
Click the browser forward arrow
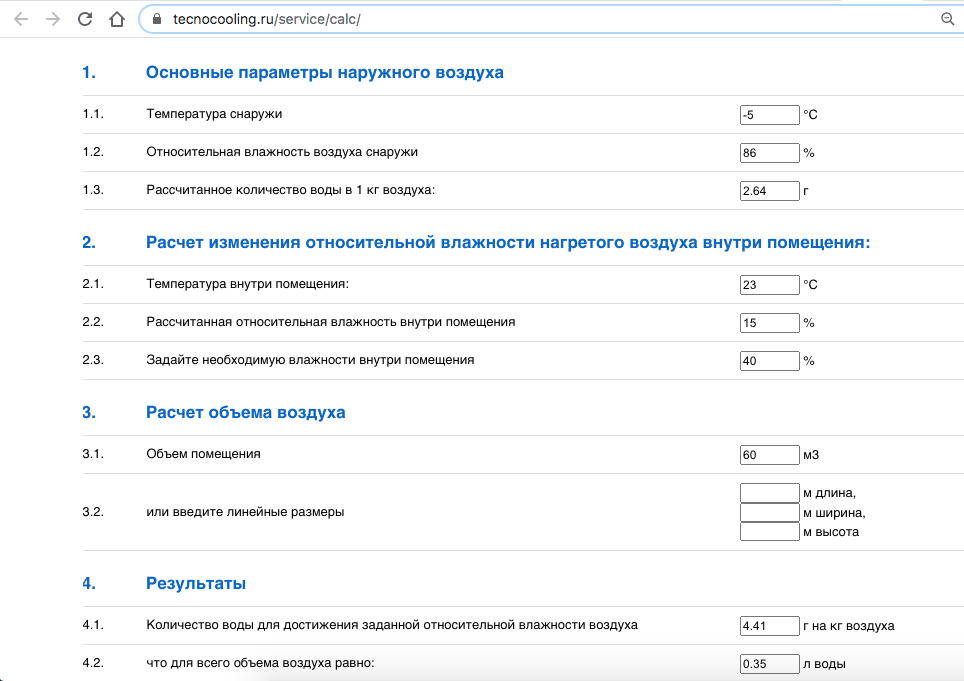tap(52, 19)
